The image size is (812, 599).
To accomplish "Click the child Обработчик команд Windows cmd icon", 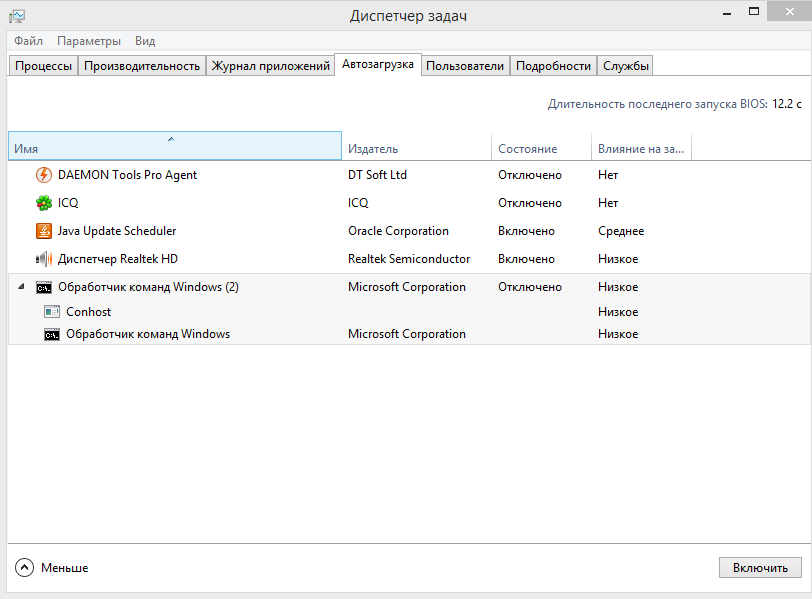I will (x=52, y=334).
